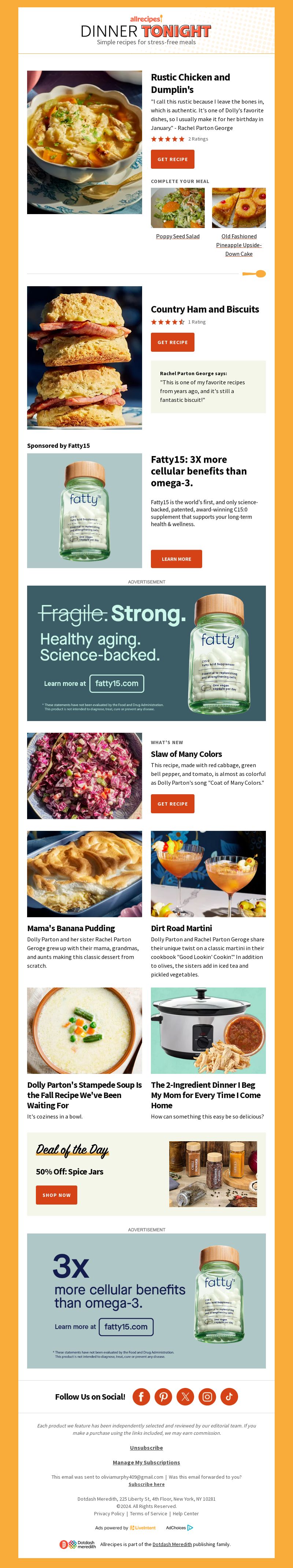Open the TikTok social icon
The height and width of the screenshot is (1568, 293).
click(x=229, y=1396)
